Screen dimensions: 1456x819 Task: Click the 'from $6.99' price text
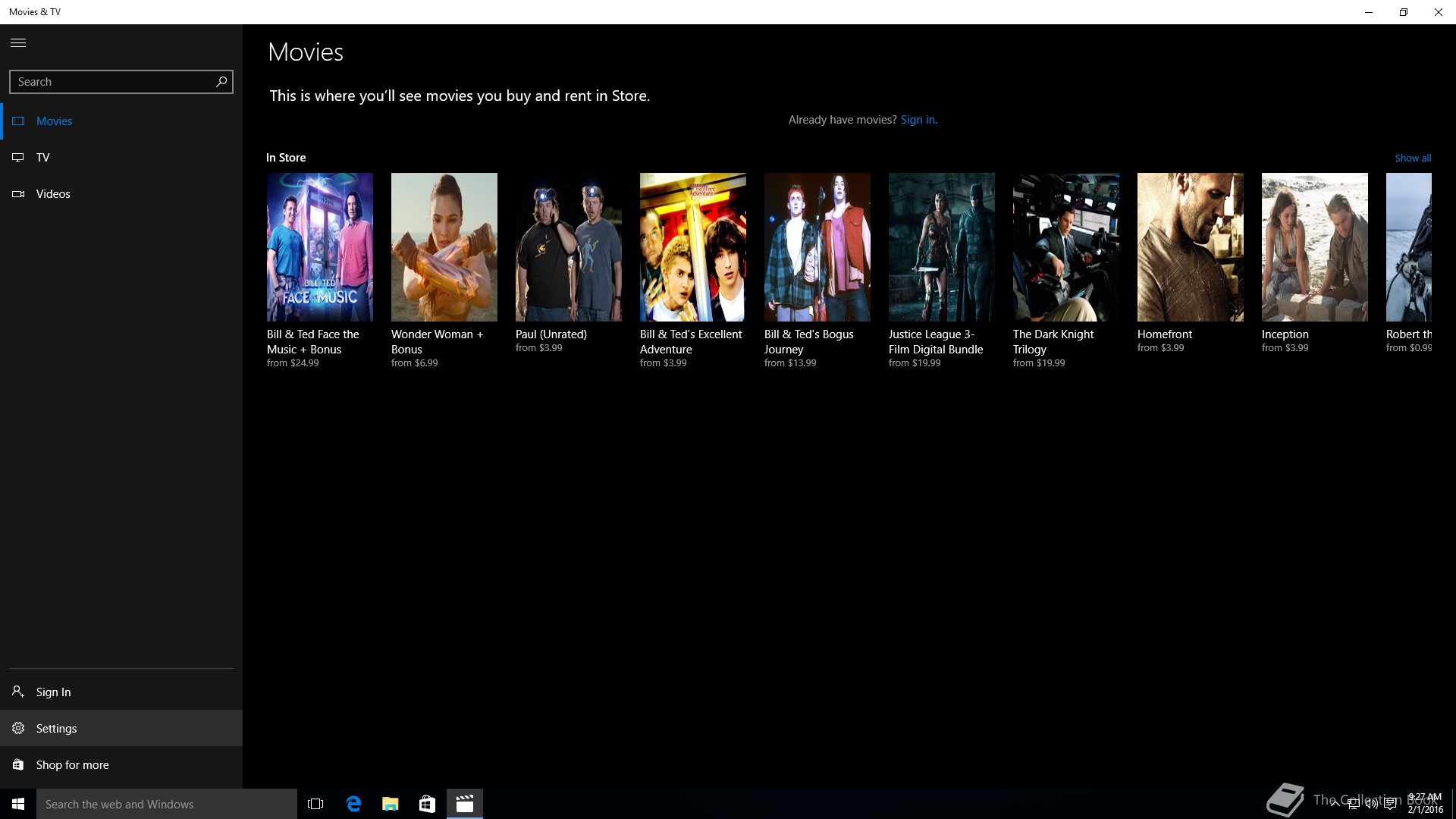(414, 363)
